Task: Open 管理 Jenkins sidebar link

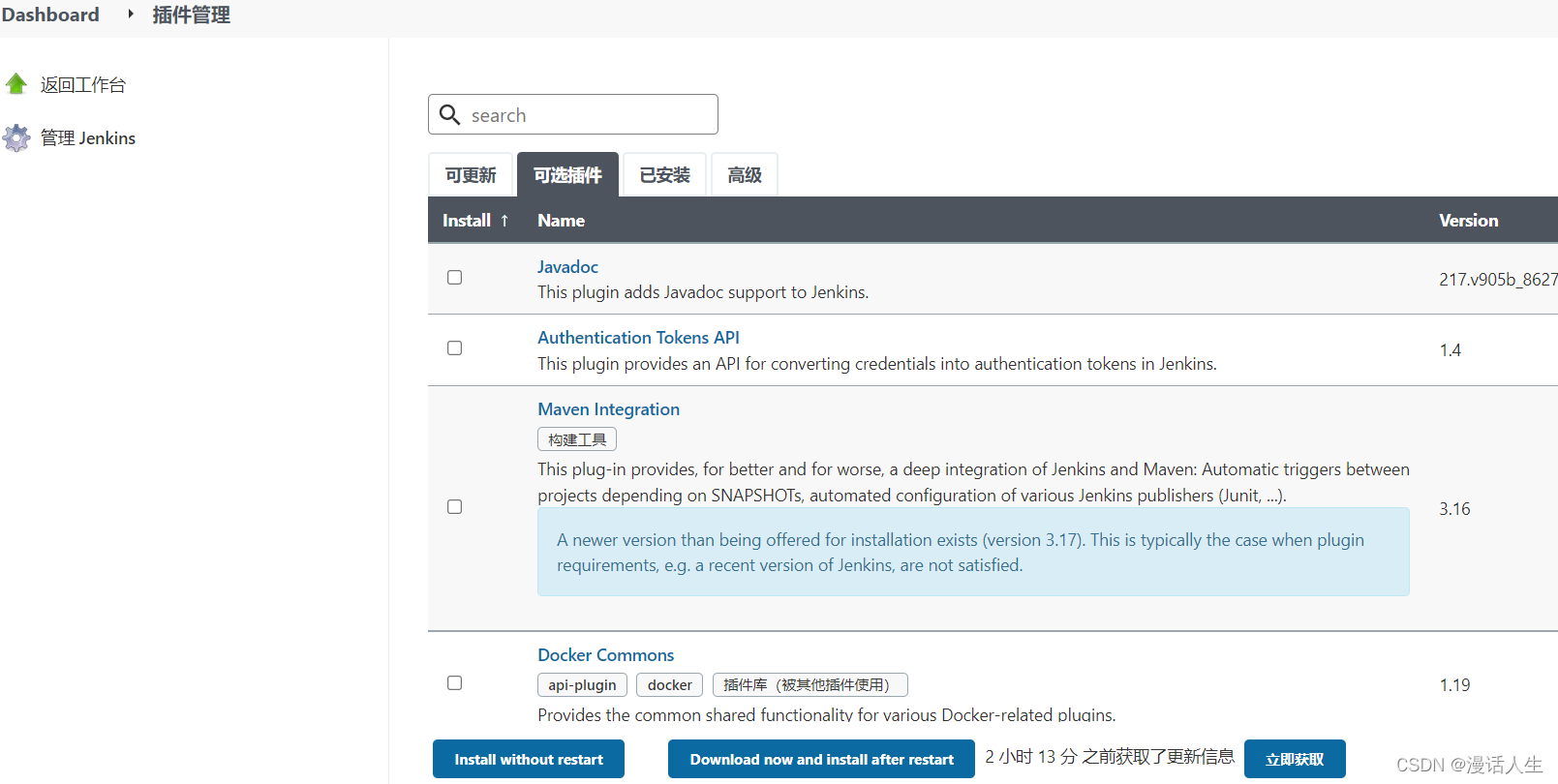Action: coord(88,138)
